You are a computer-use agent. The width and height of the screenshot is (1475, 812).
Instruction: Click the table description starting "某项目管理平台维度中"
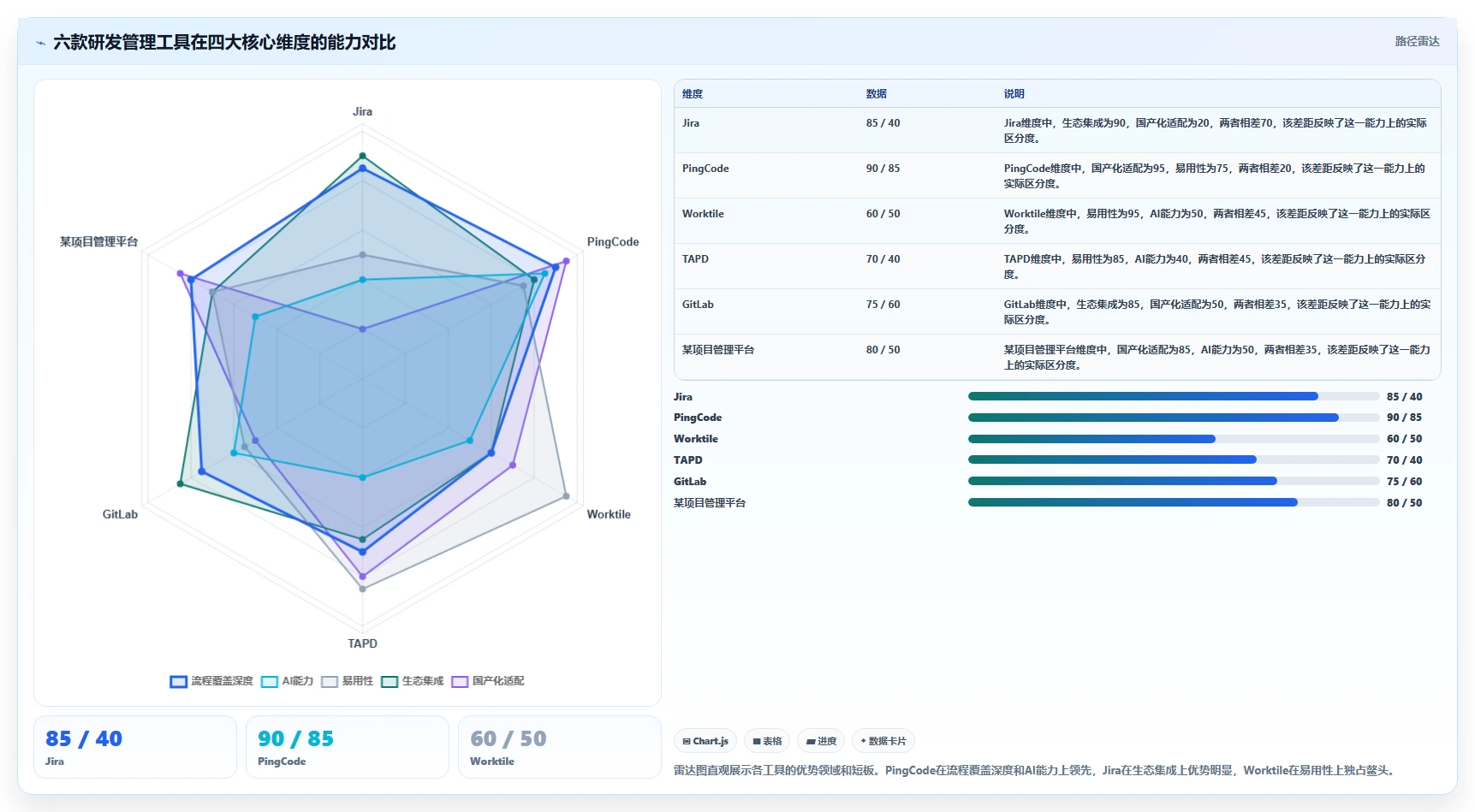tap(1217, 358)
